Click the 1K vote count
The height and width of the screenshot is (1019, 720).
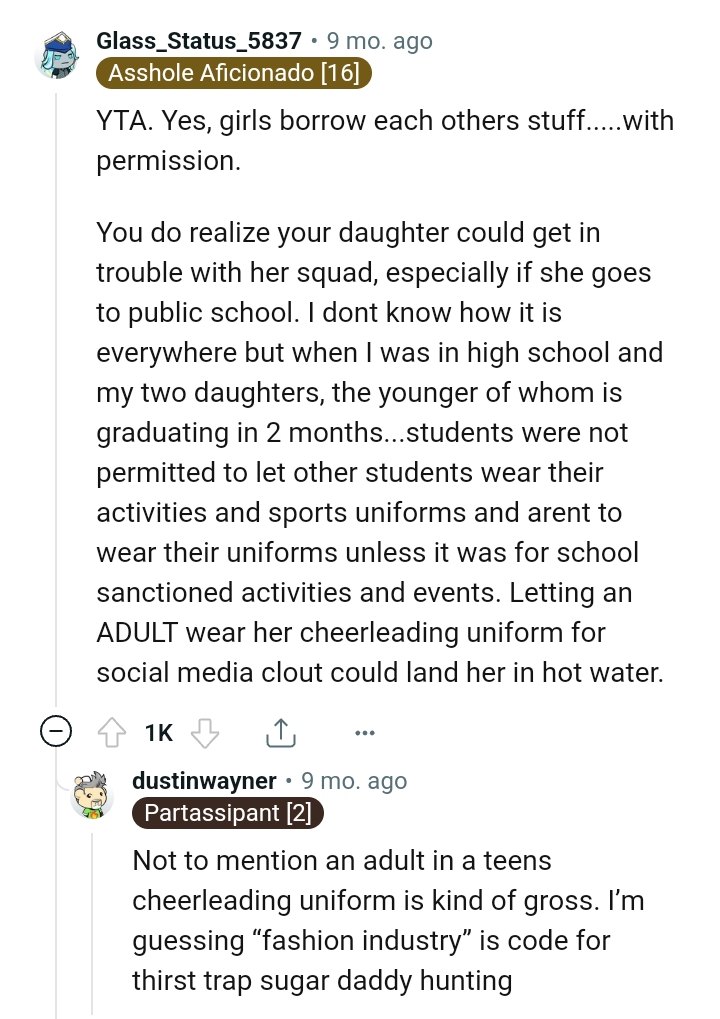click(157, 732)
